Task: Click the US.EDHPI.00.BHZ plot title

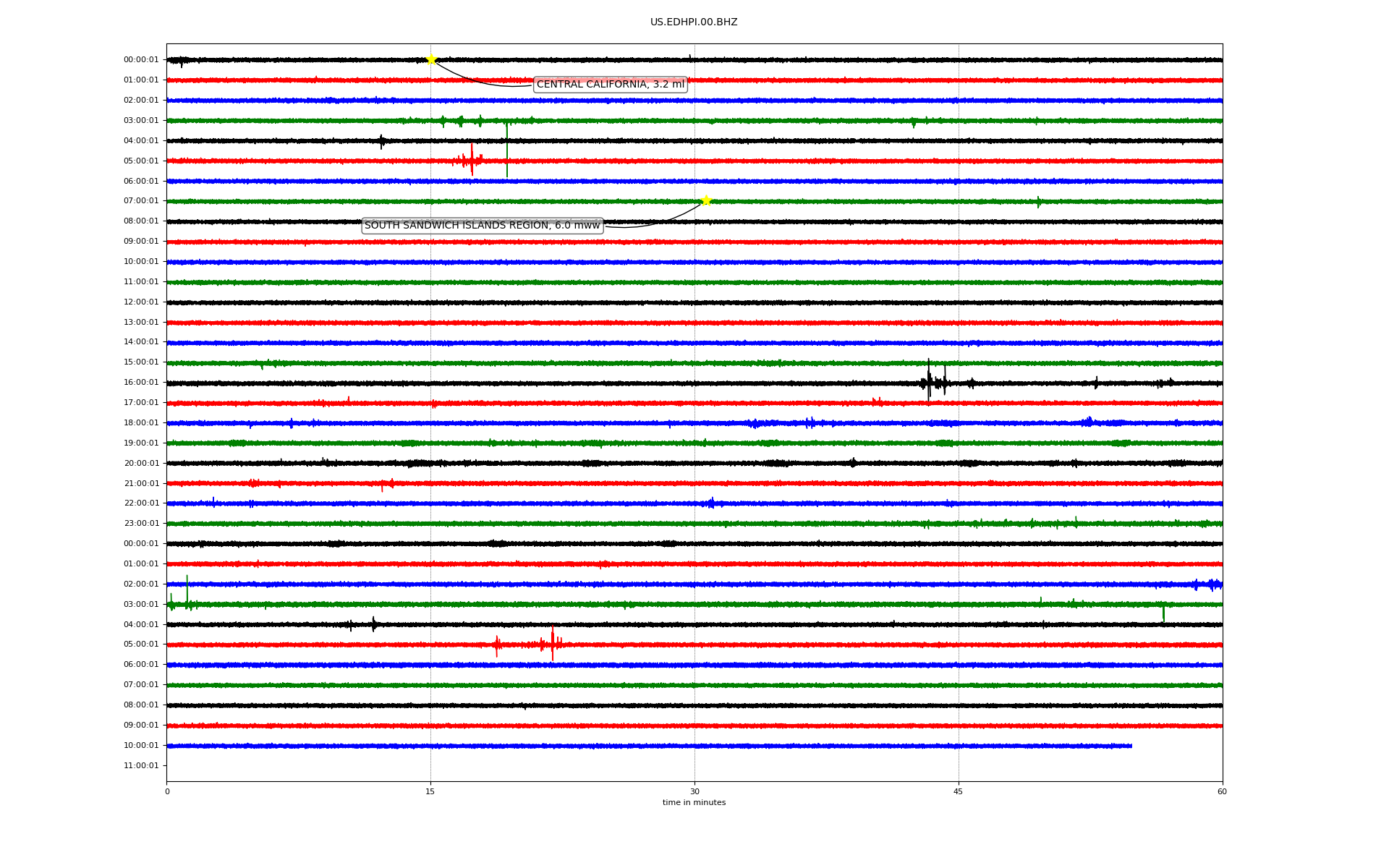Action: [693, 22]
